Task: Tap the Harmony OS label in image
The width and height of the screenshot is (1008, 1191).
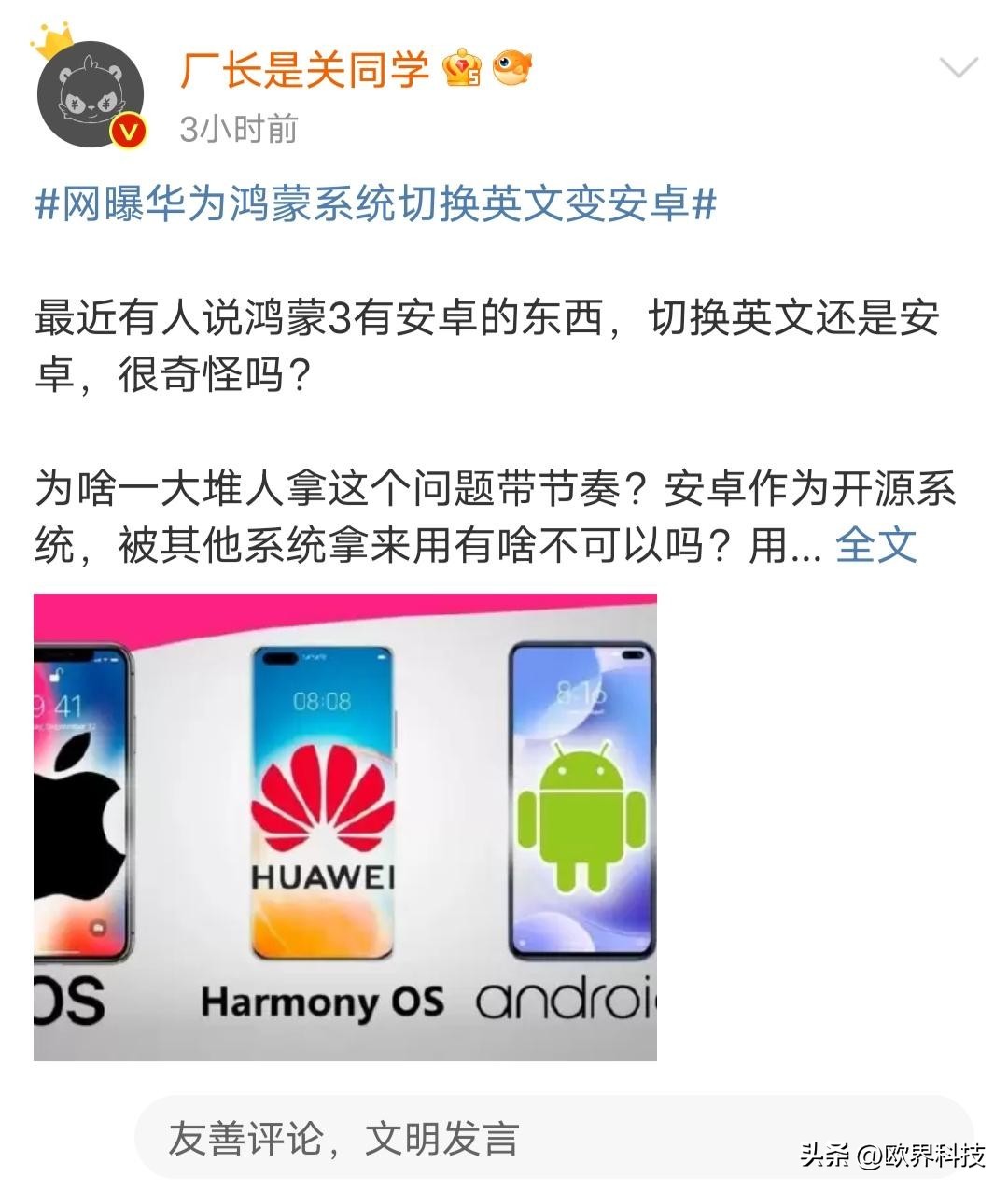Action: 322,1002
